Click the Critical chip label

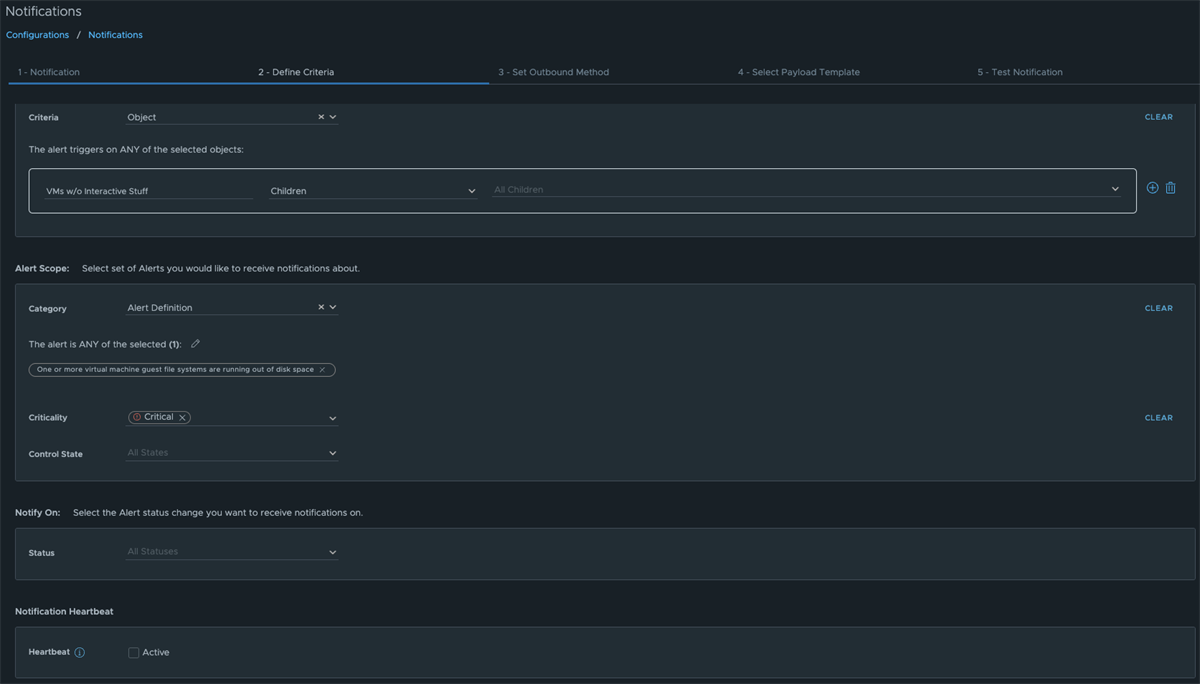pyautogui.click(x=159, y=417)
